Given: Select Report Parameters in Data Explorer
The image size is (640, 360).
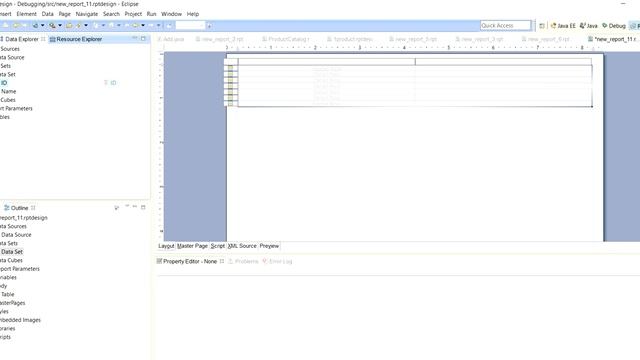Looking at the screenshot, I should click(x=16, y=109).
